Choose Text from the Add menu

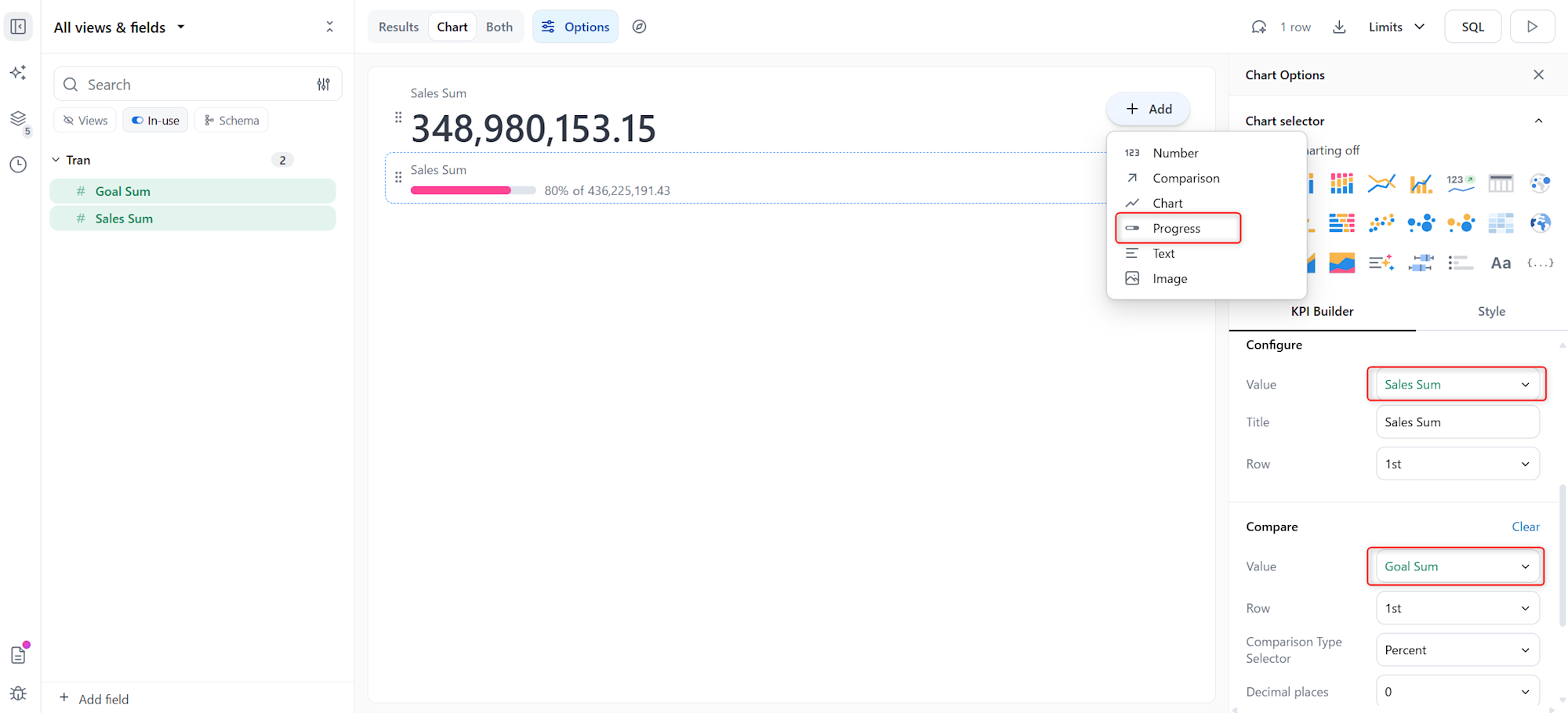pyautogui.click(x=1206, y=253)
